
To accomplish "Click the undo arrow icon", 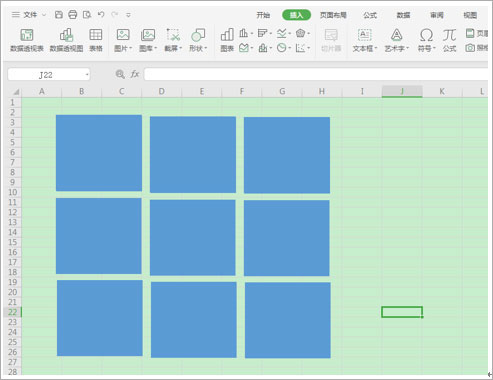I will [x=101, y=14].
